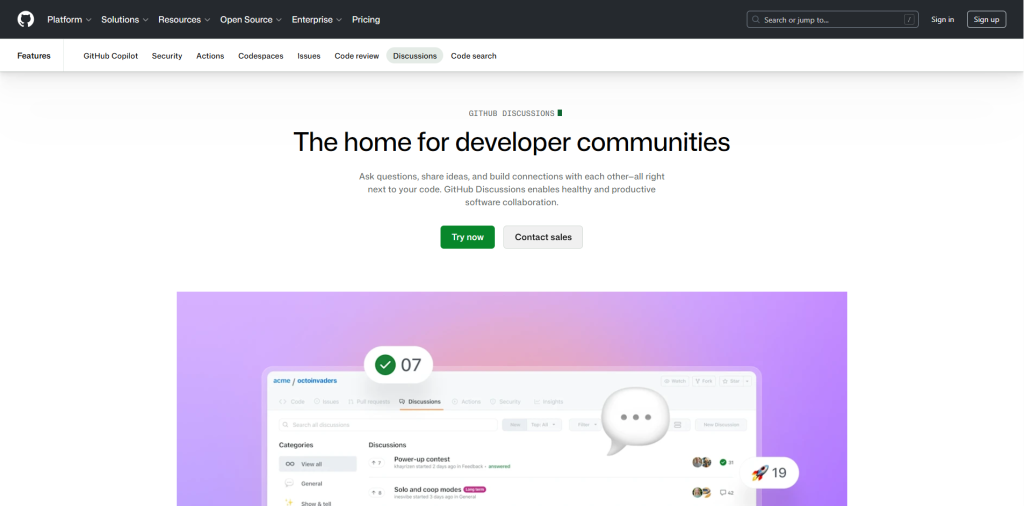Viewport: 1024px width, 506px height.
Task: Click the upvote arrow beside Power-up contest
Action: (374, 463)
